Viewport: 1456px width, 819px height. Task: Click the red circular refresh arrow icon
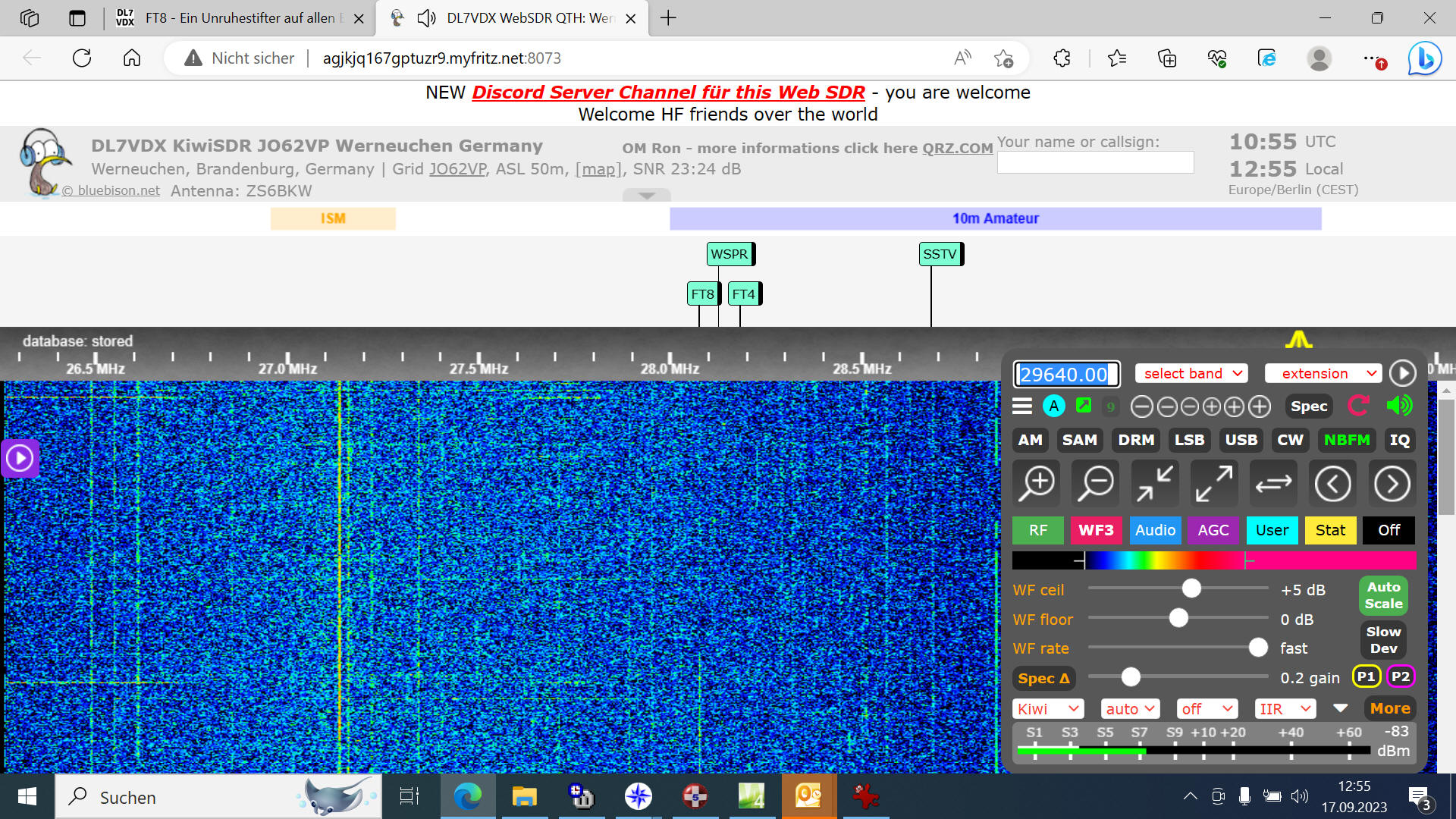click(x=1358, y=406)
